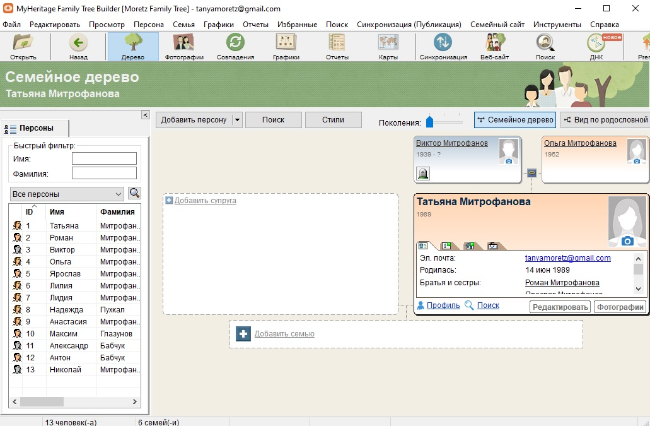Image resolution: width=650 pixels, height=426 pixels.
Task: Click the Стили button
Action: click(333, 120)
